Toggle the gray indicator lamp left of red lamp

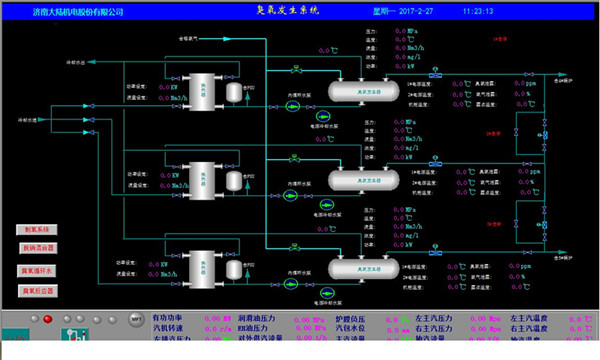click(x=34, y=318)
